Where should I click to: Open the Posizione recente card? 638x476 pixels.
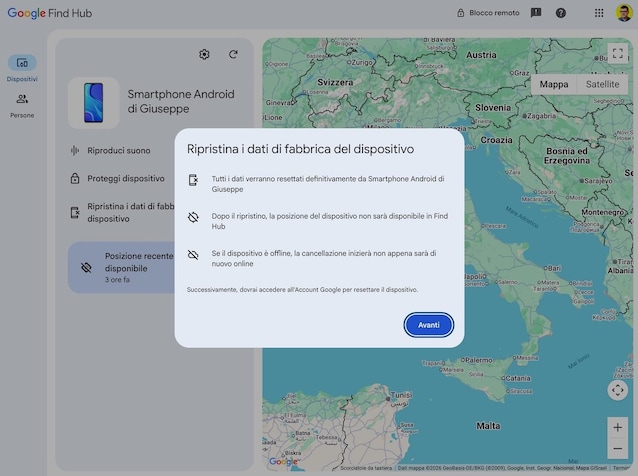click(x=121, y=267)
